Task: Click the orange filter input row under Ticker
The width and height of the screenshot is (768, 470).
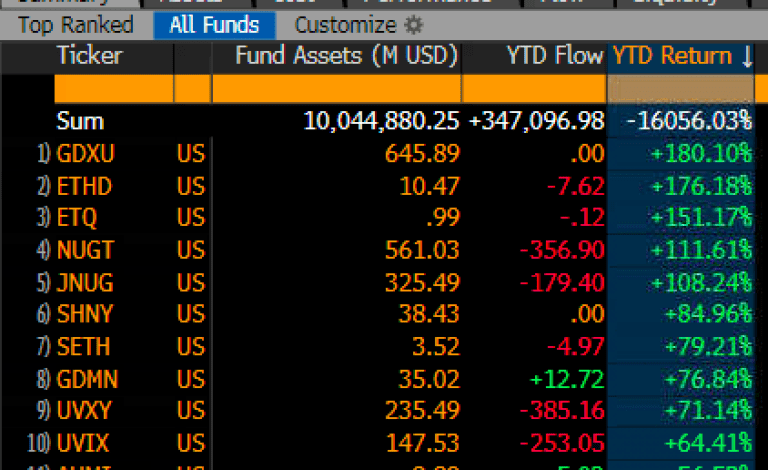Action: point(113,90)
